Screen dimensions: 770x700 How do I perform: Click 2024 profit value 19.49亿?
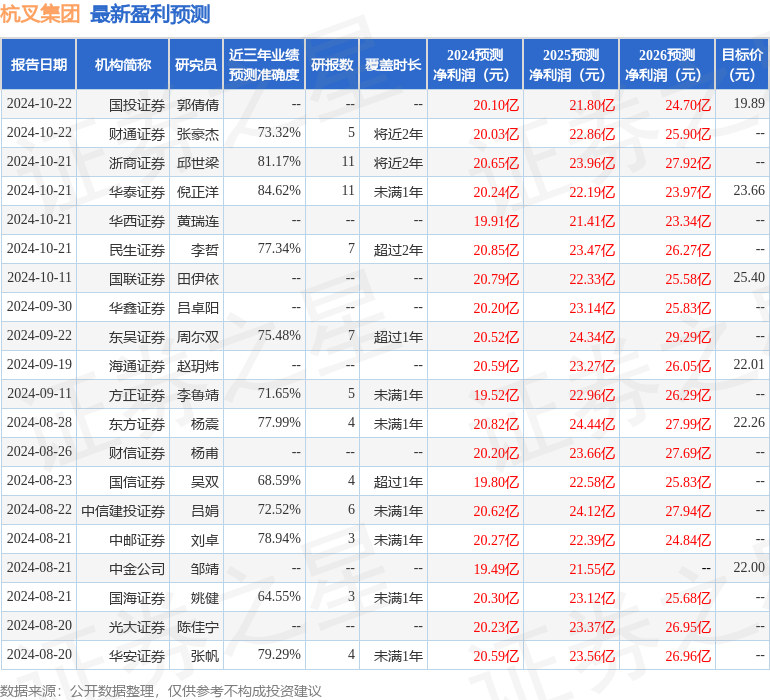(x=496, y=569)
